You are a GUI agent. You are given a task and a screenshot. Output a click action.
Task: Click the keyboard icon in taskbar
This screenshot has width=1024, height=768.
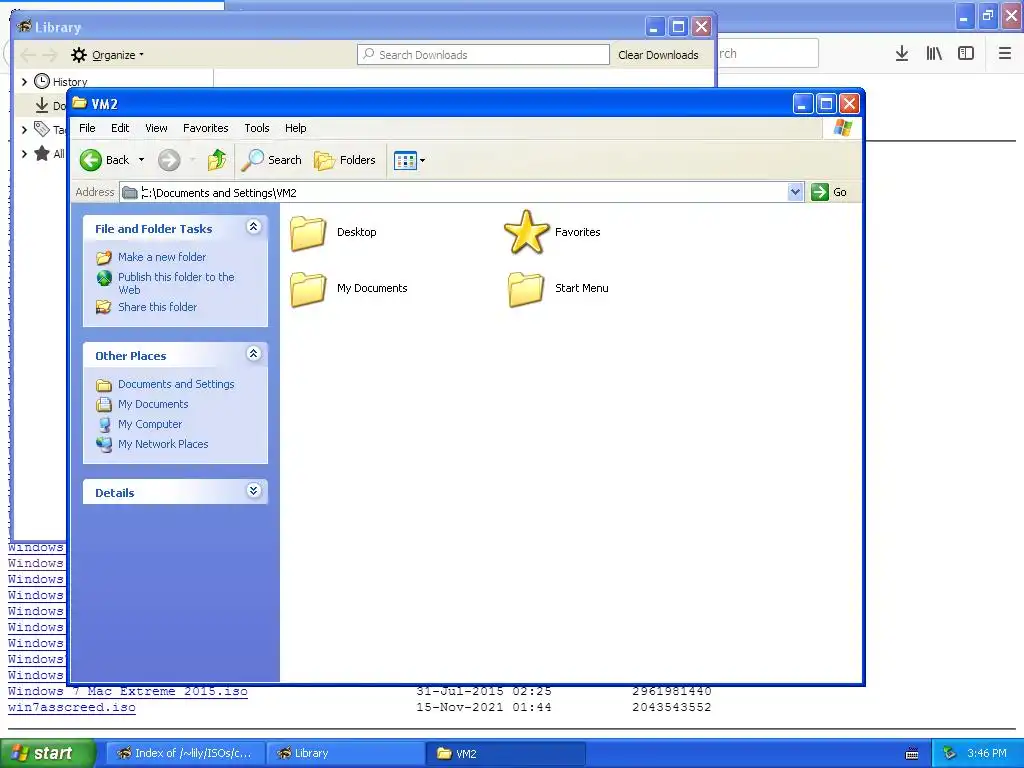pos(912,754)
